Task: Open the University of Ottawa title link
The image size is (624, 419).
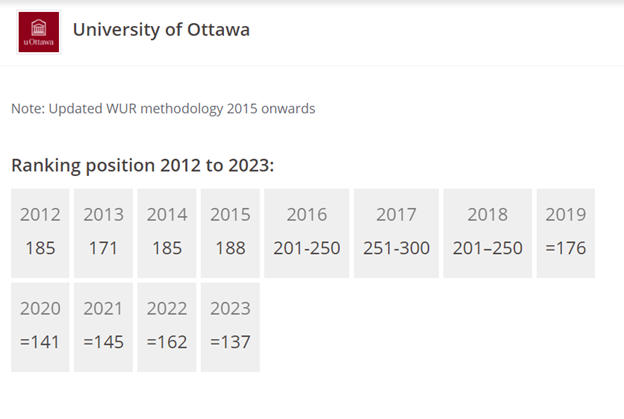Action: pos(161,30)
